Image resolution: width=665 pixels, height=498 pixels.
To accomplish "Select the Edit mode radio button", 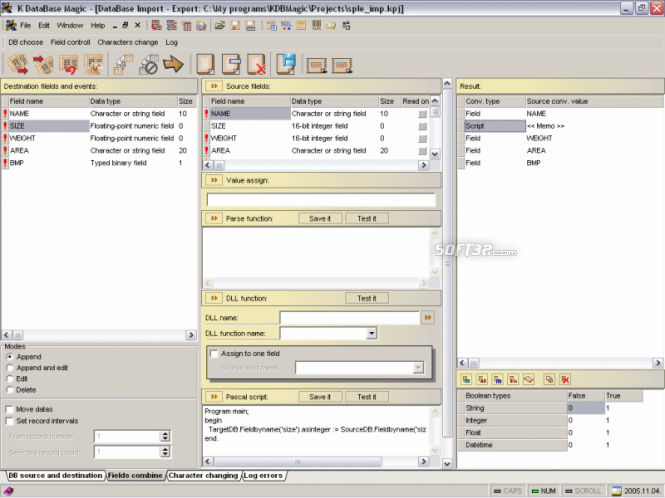I will point(10,379).
